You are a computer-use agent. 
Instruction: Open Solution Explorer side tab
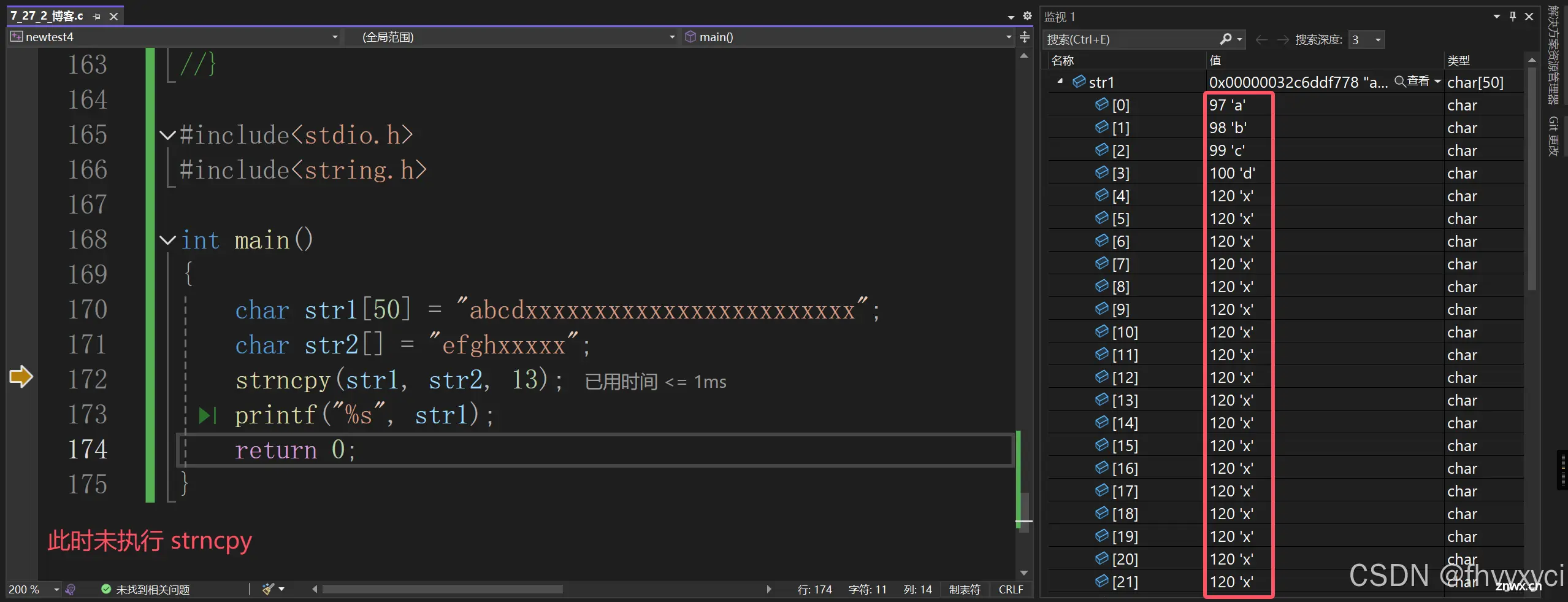click(x=1553, y=54)
